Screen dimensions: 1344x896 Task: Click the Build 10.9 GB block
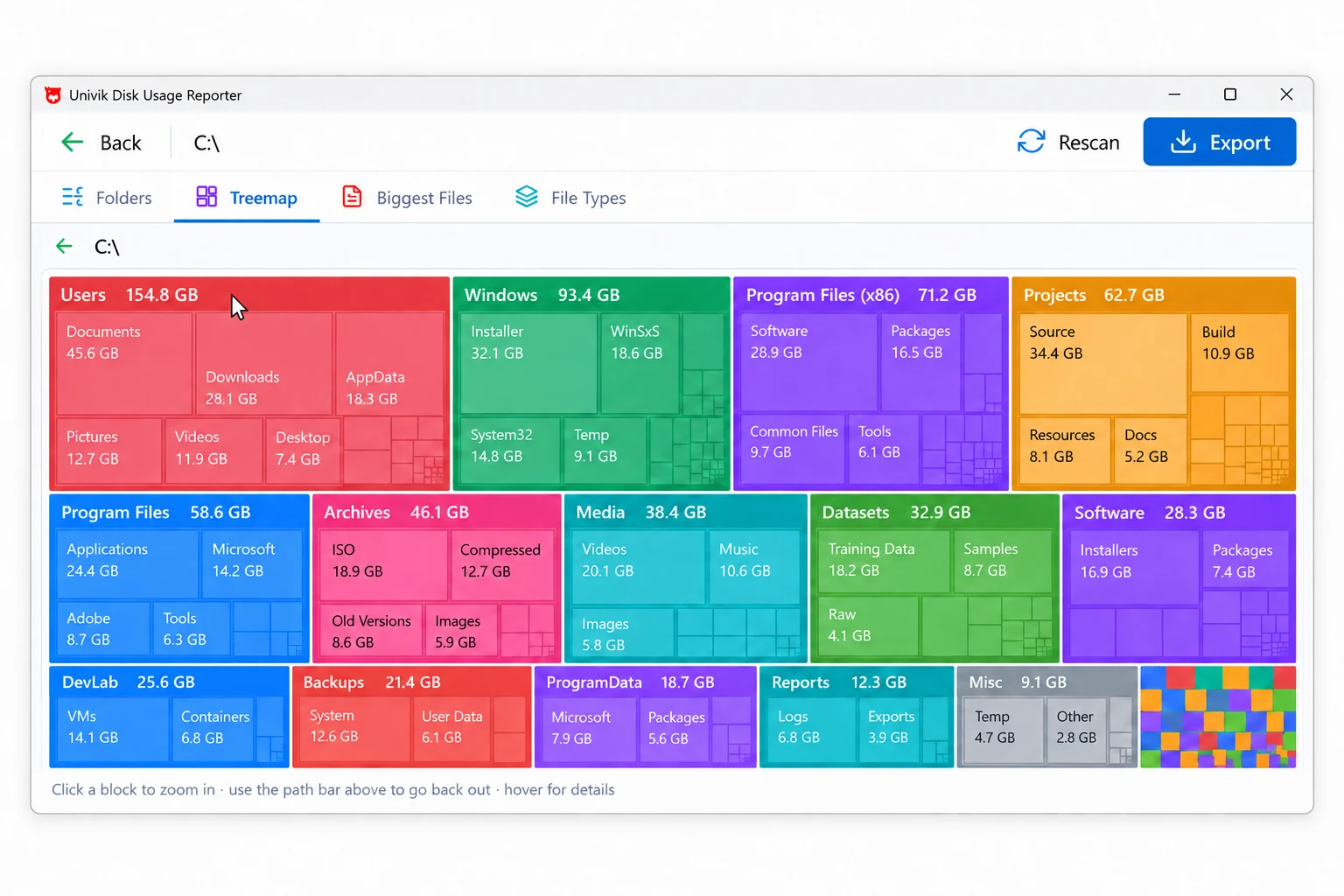pos(1240,353)
